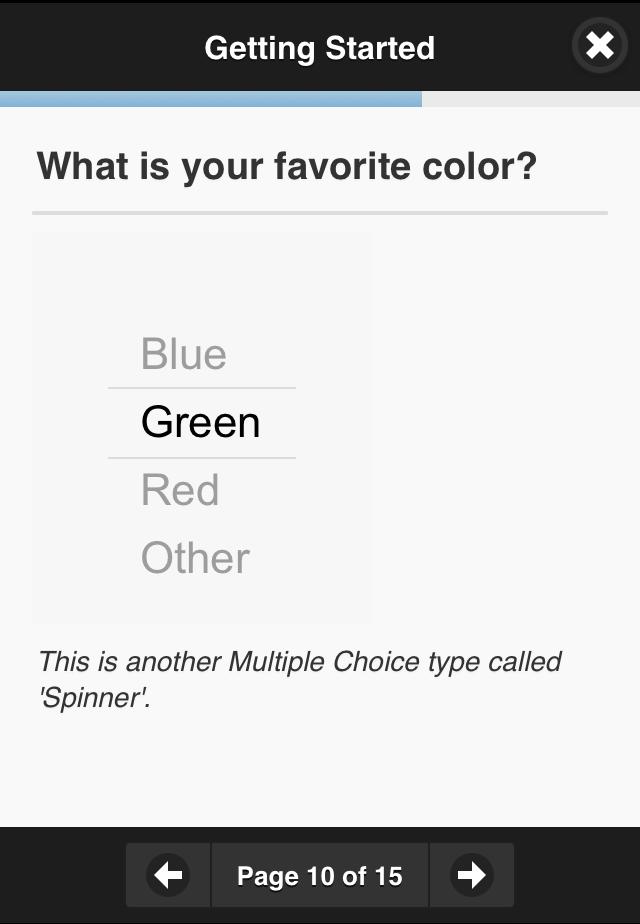Tap the selected Green option
Image resolution: width=640 pixels, height=924 pixels.
[x=201, y=422]
